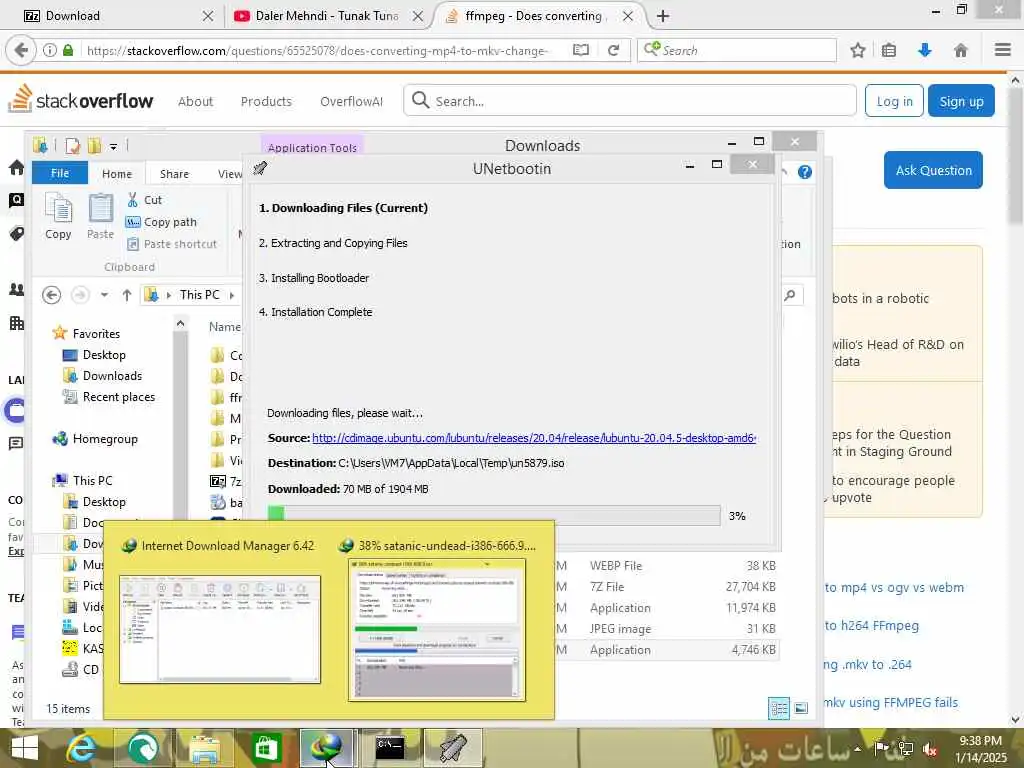Open the About menu on Stack Overflow
This screenshot has height=768, width=1024.
click(x=195, y=101)
